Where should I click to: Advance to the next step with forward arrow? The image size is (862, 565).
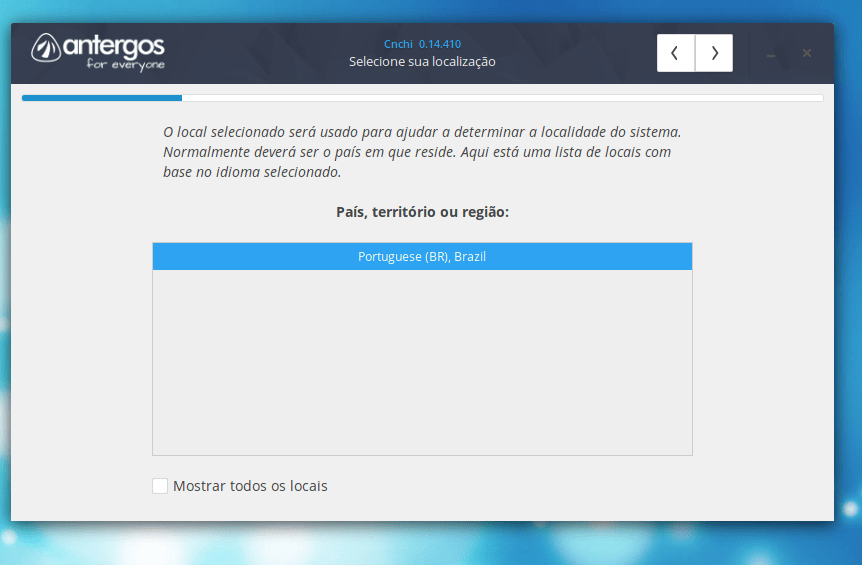(714, 53)
